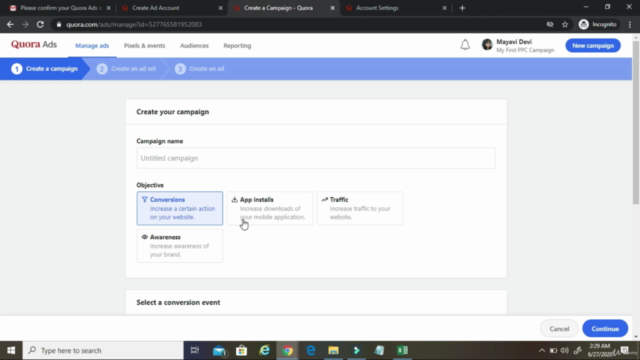
Task: Open the notifications bell
Action: click(x=465, y=45)
